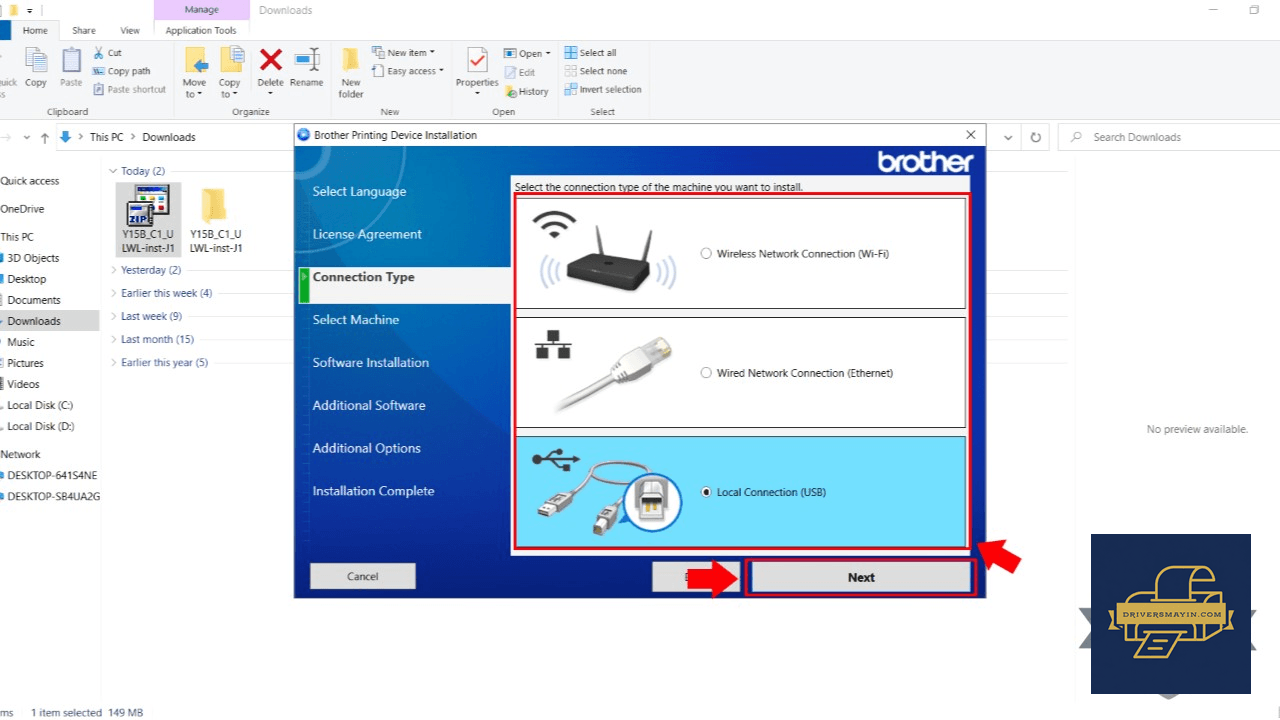Open the Easy access dropdown
1280x720 pixels.
(x=408, y=71)
